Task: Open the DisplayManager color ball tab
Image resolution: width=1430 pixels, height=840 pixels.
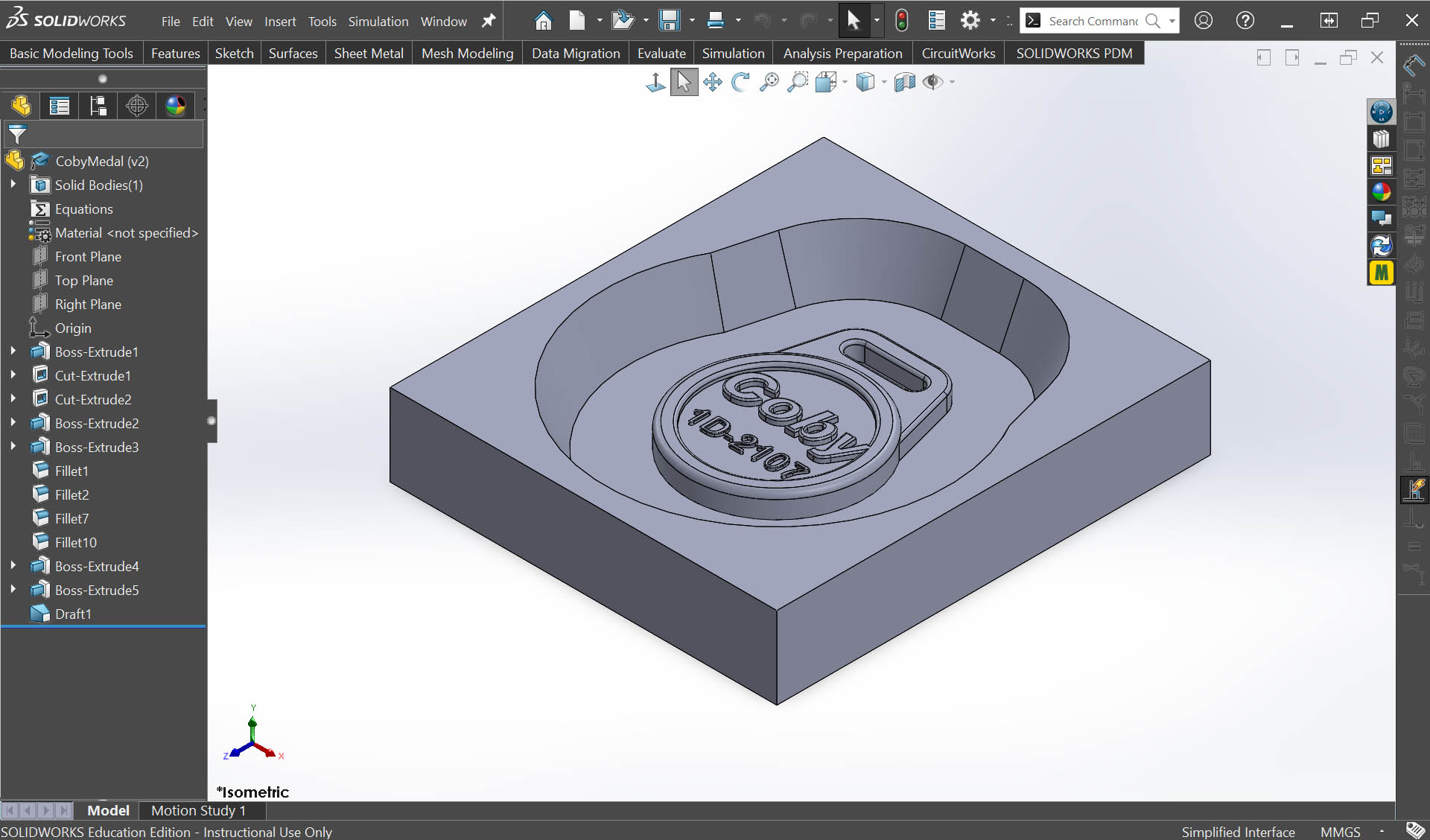Action: [176, 106]
